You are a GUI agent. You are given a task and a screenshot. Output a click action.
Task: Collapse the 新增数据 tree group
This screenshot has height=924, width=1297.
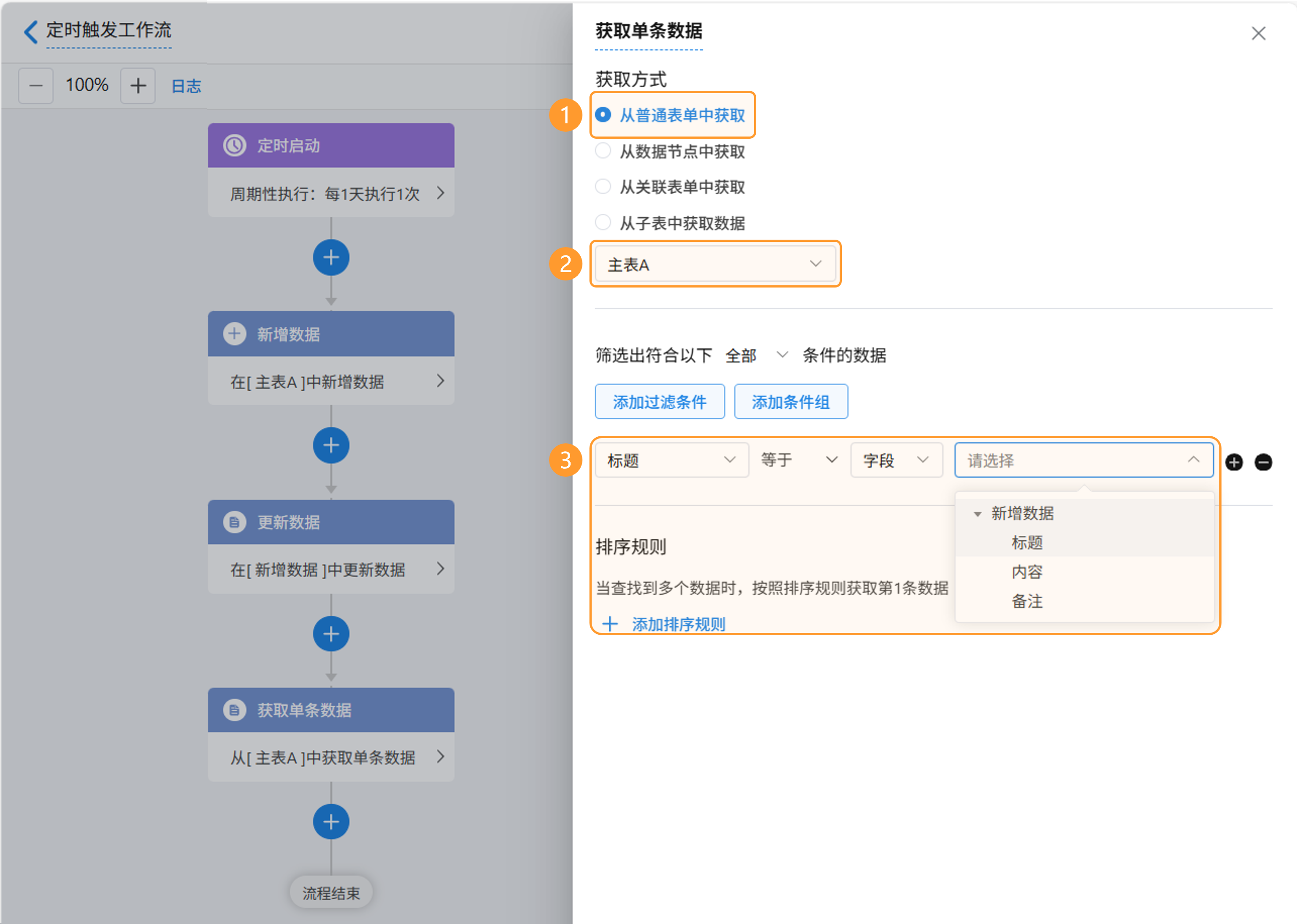[x=977, y=514]
